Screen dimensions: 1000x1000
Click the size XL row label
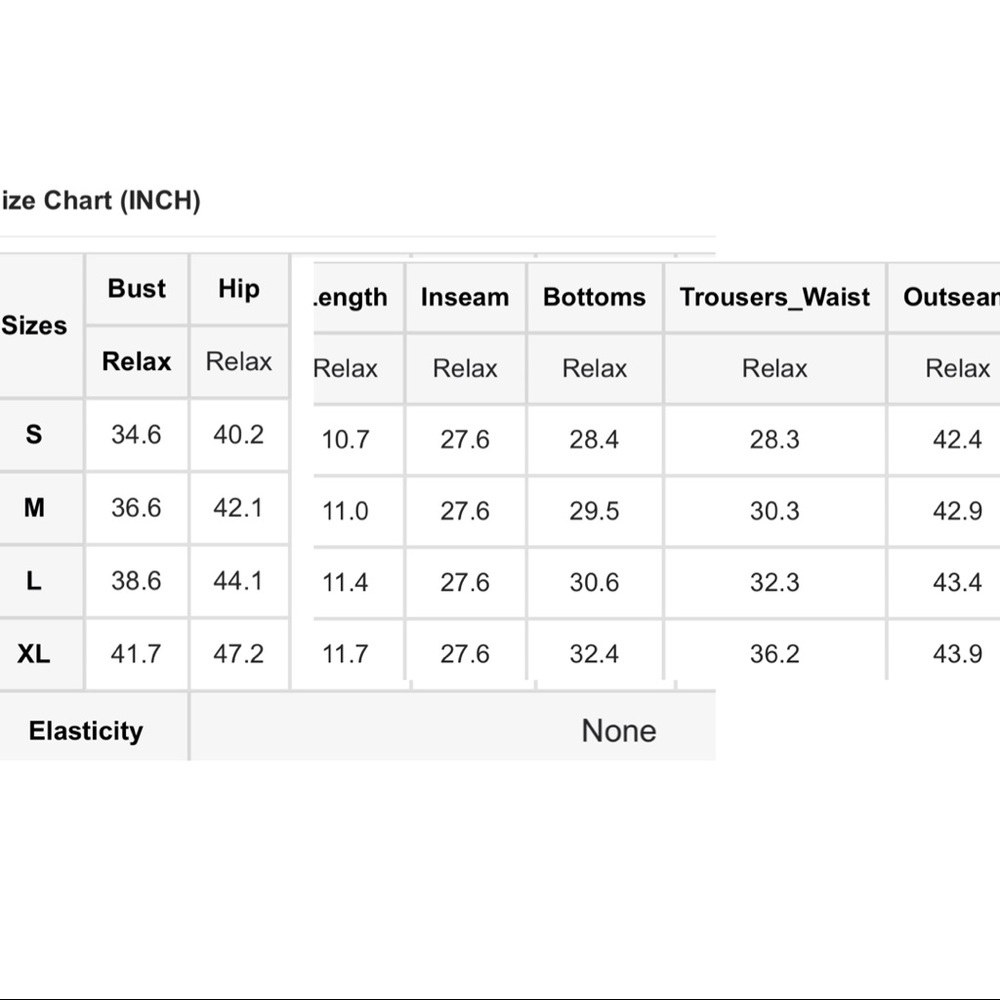(x=34, y=654)
